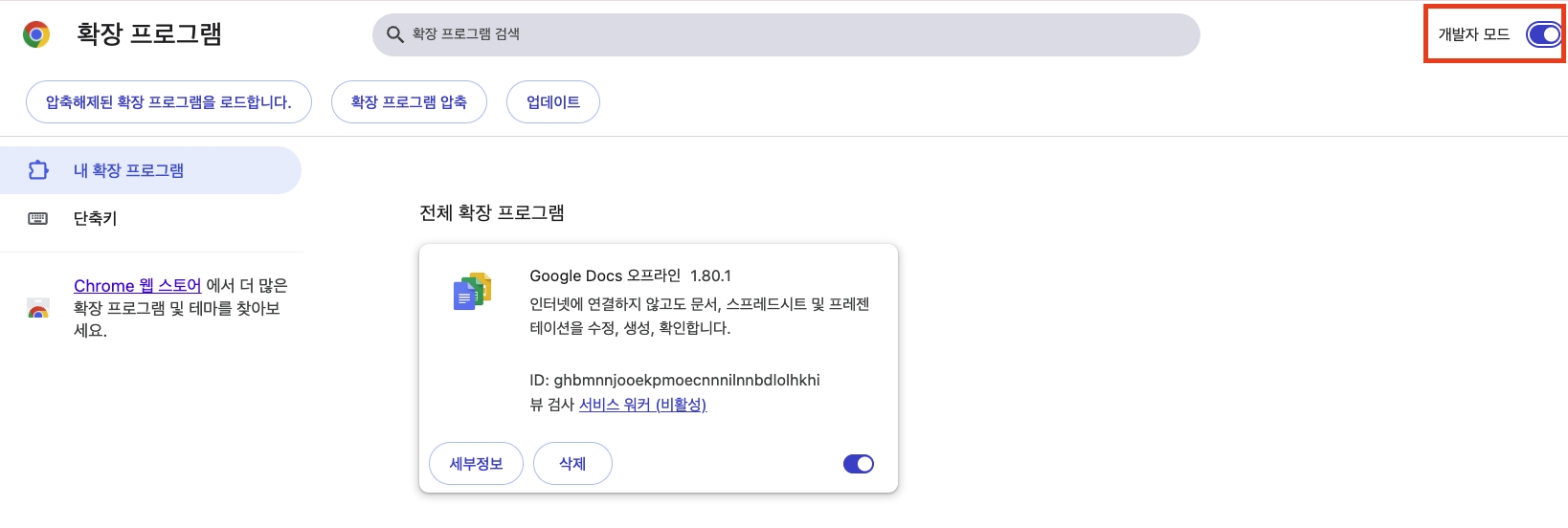Click the ID: ghbmnnjooekpmoecnnnilnnbdlolhkhi text

coord(675,380)
